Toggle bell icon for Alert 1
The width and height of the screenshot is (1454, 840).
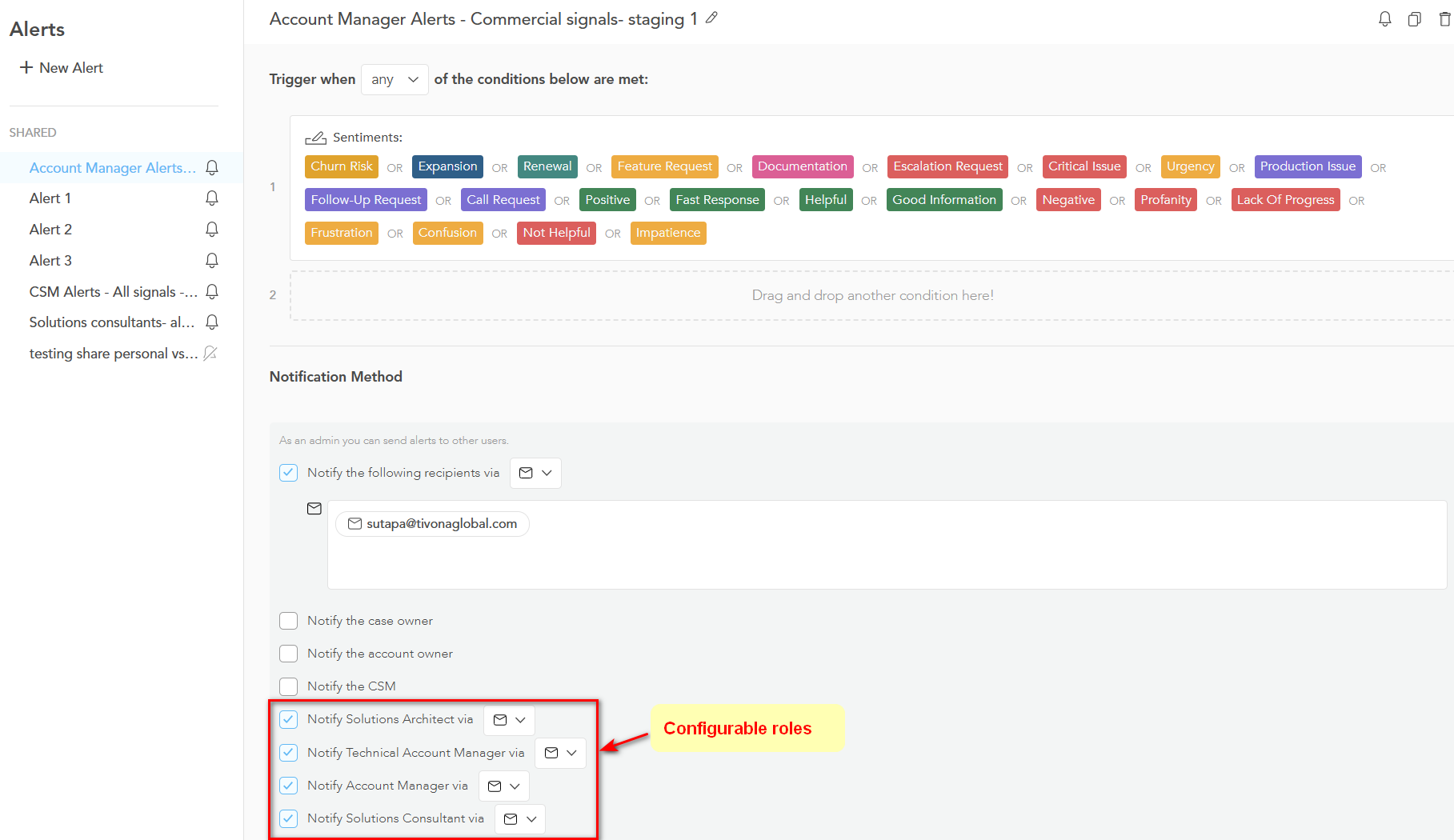(x=212, y=198)
